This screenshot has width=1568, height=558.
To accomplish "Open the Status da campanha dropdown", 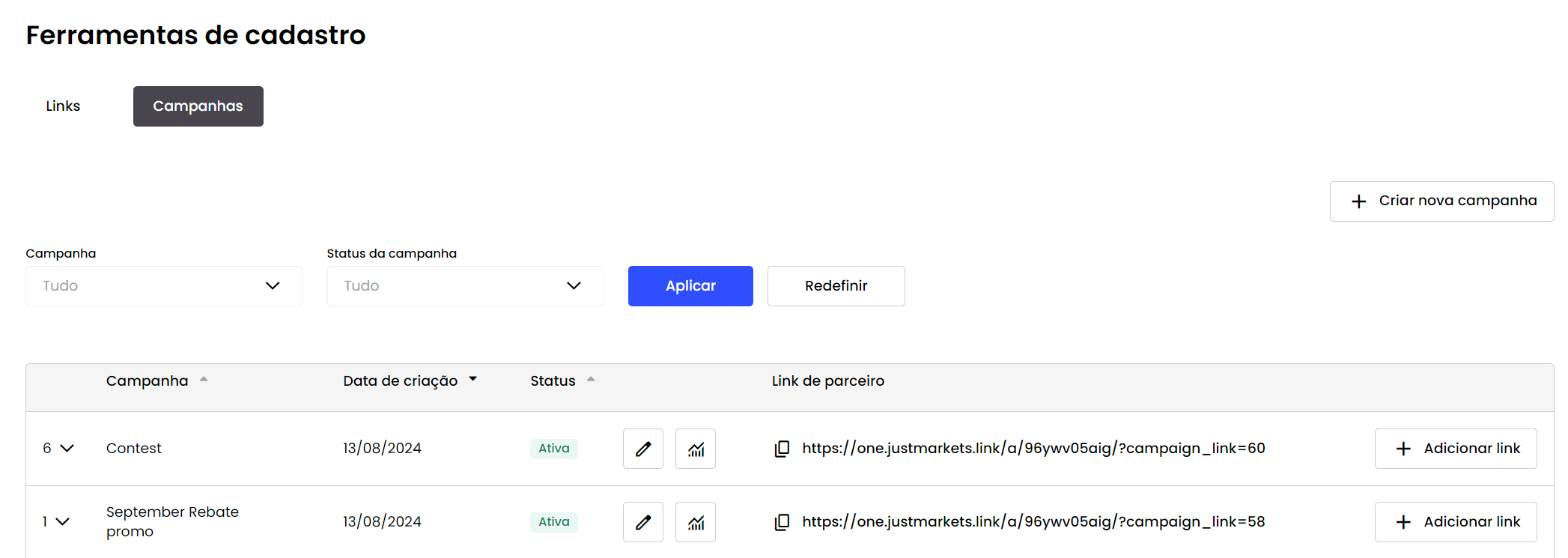I will point(465,286).
